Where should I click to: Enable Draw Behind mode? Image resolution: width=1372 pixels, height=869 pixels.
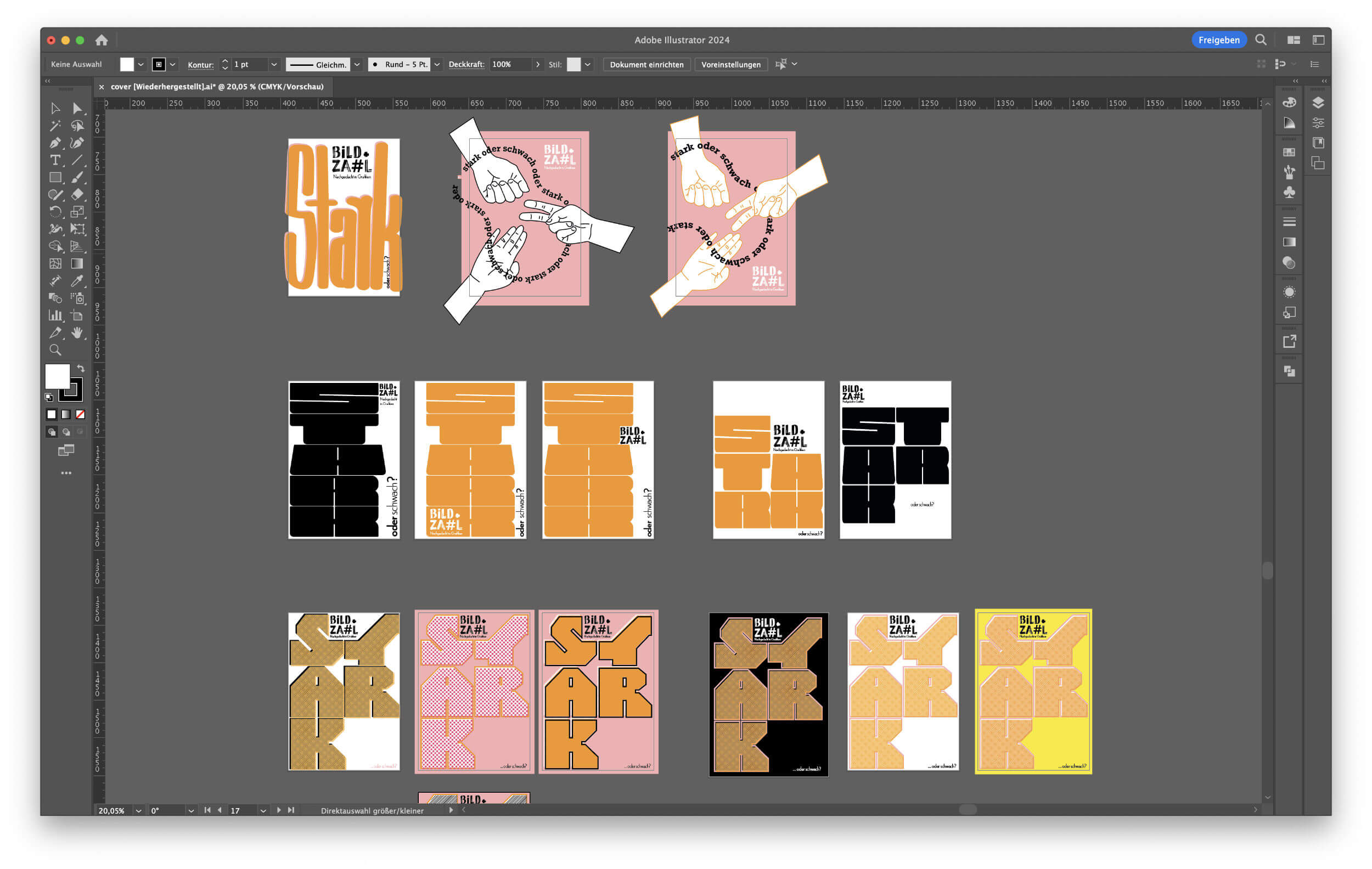[x=66, y=432]
